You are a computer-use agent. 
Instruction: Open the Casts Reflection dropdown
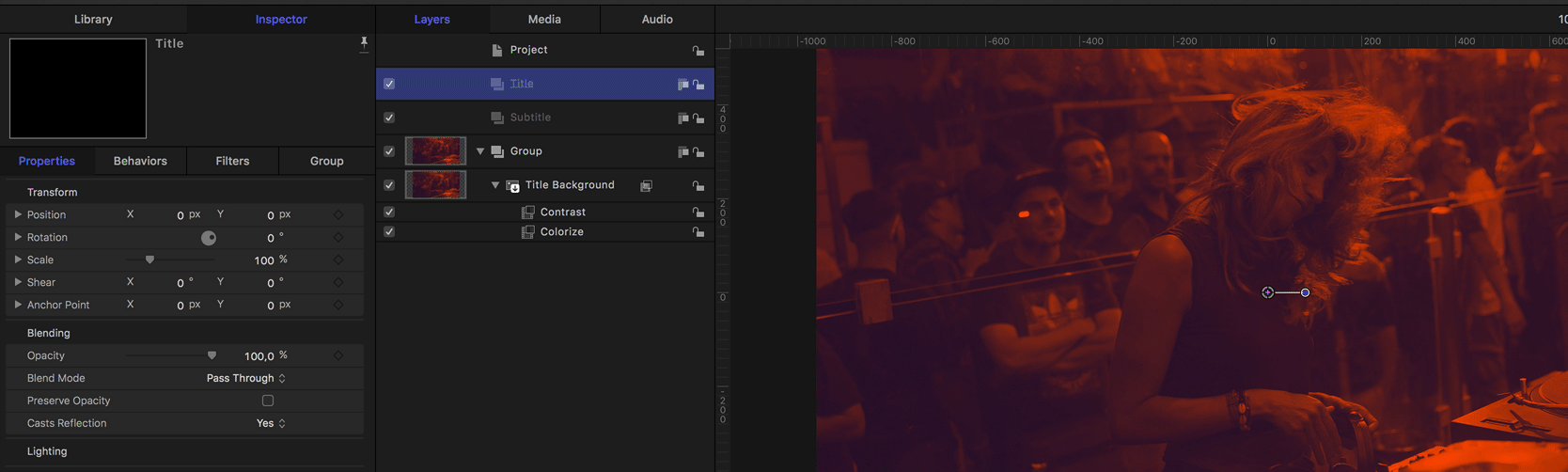coord(271,423)
